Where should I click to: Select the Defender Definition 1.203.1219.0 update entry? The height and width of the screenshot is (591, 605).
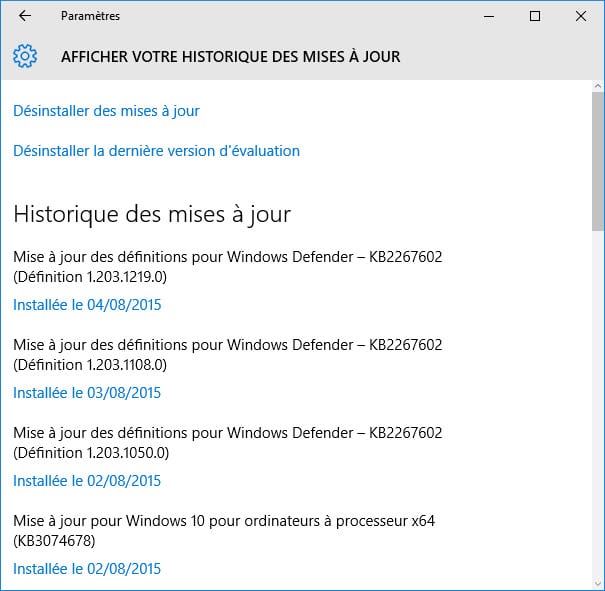[227, 267]
